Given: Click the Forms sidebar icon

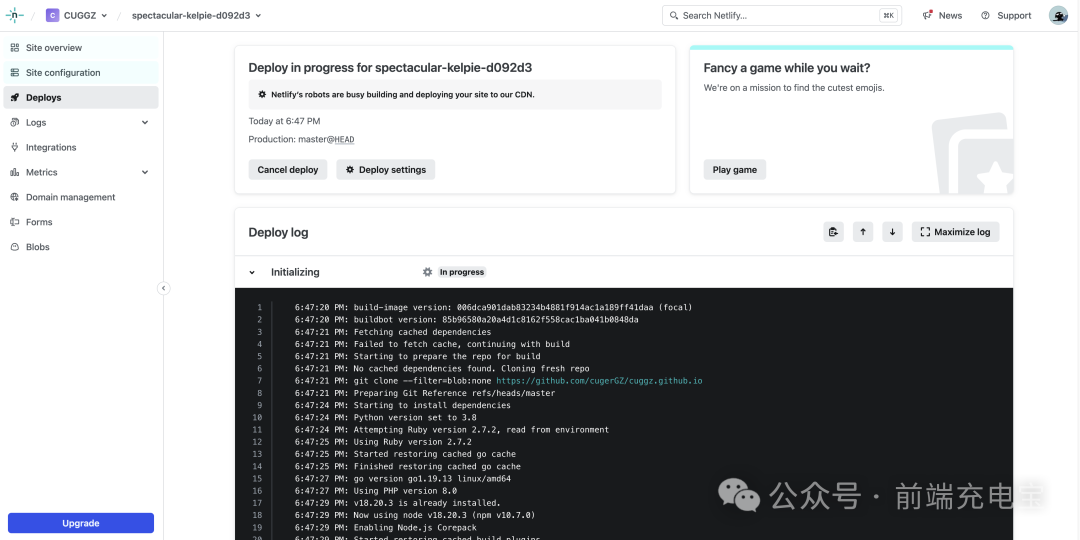Looking at the screenshot, I should point(14,222).
